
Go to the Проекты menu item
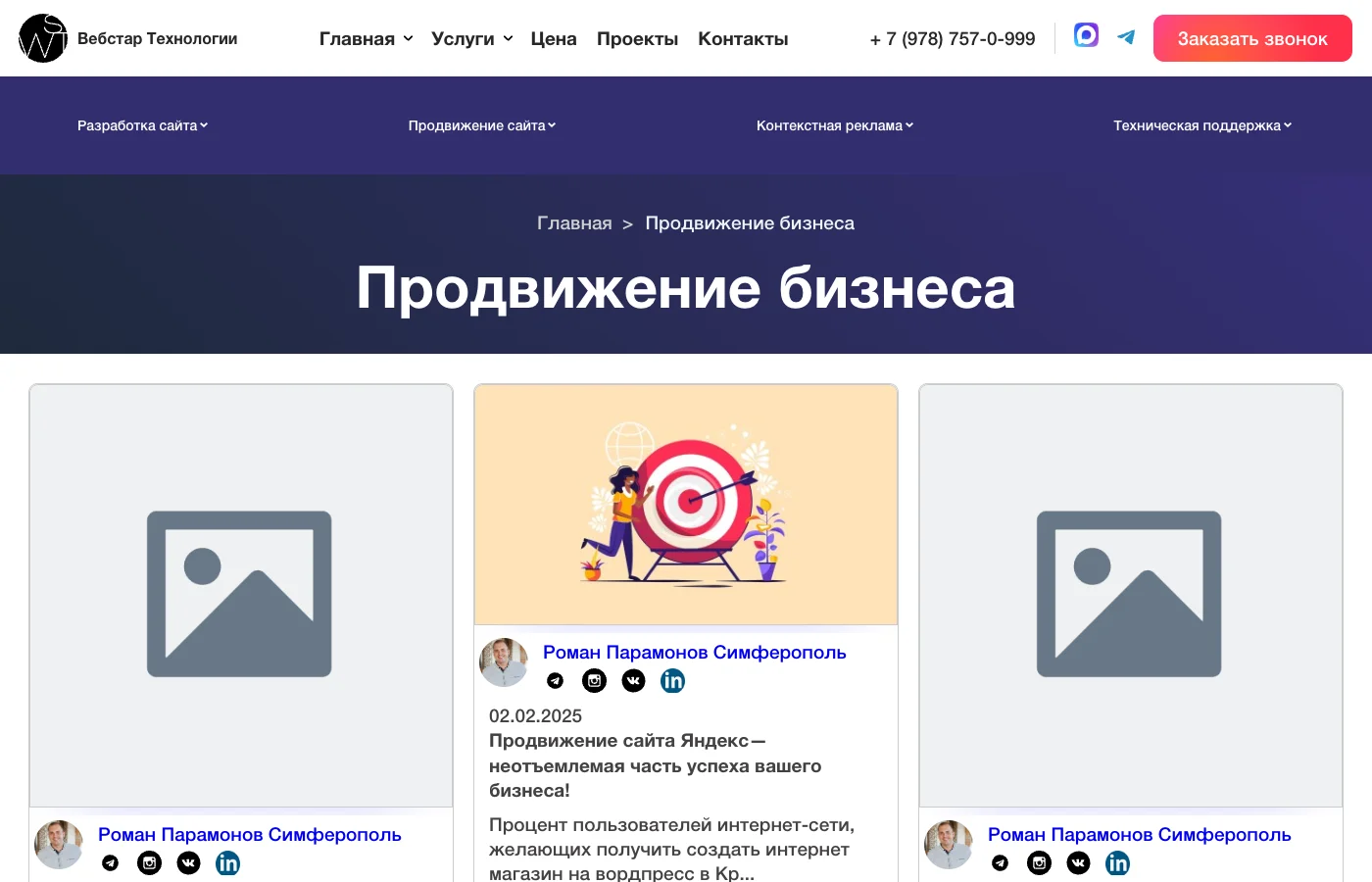pyautogui.click(x=637, y=39)
